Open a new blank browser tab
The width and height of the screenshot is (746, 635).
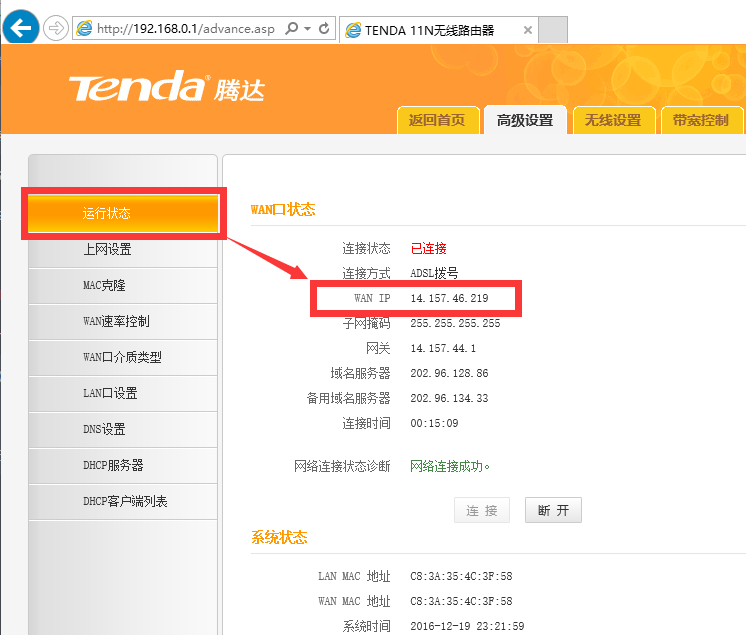(x=553, y=30)
